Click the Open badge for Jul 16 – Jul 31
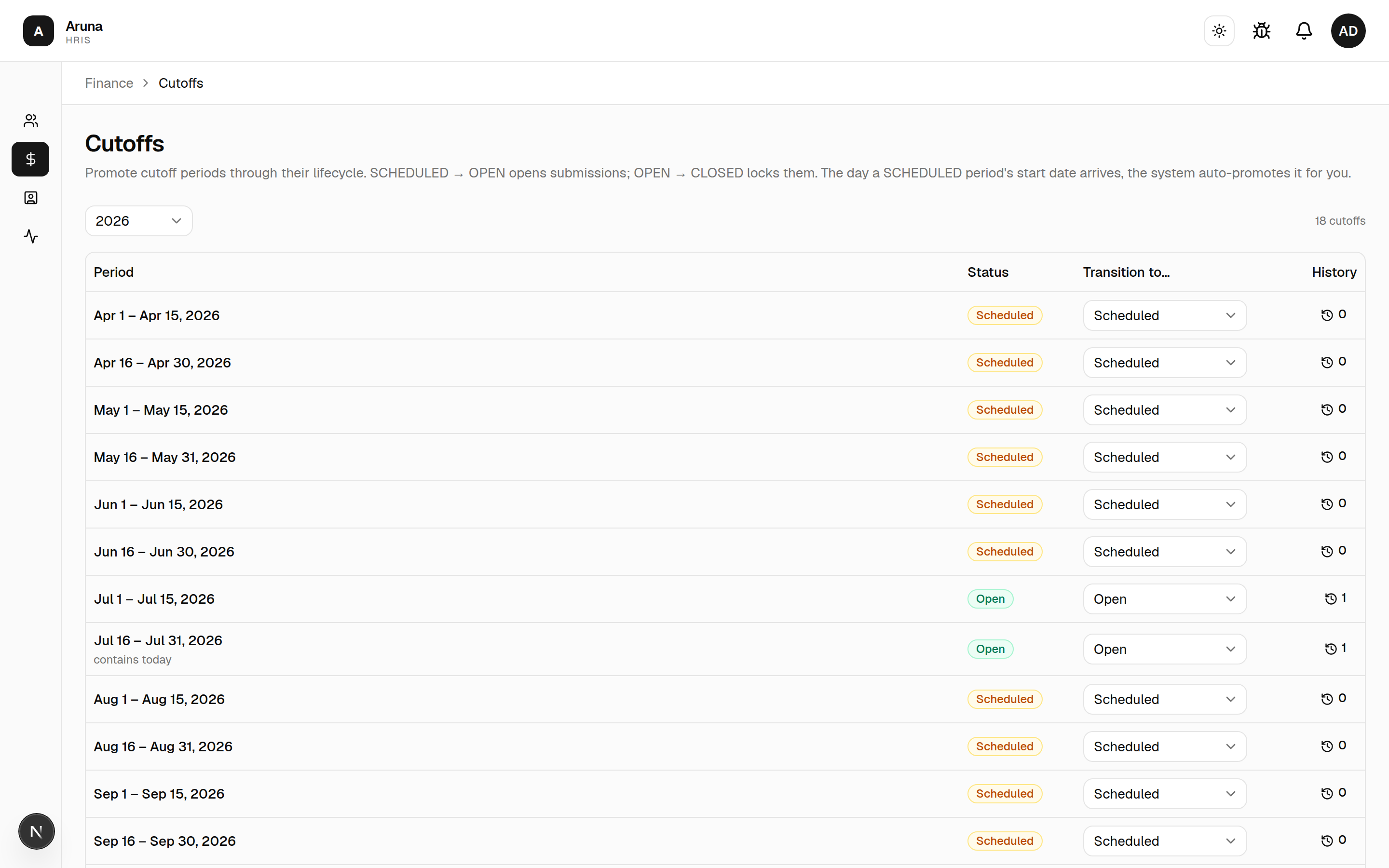This screenshot has width=1389, height=868. [990, 649]
